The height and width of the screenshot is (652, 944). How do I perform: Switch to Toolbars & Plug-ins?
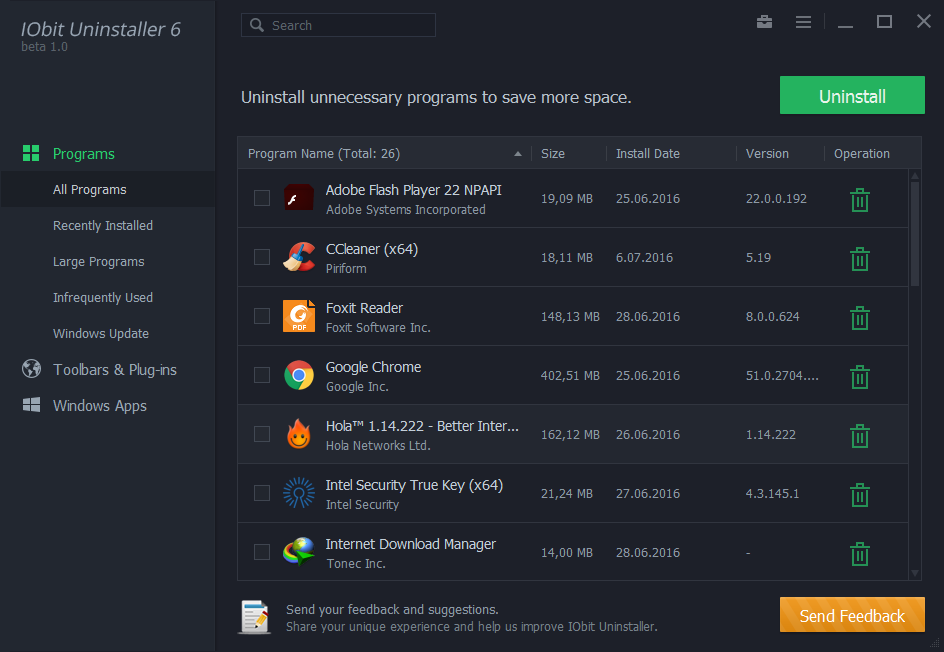point(115,370)
